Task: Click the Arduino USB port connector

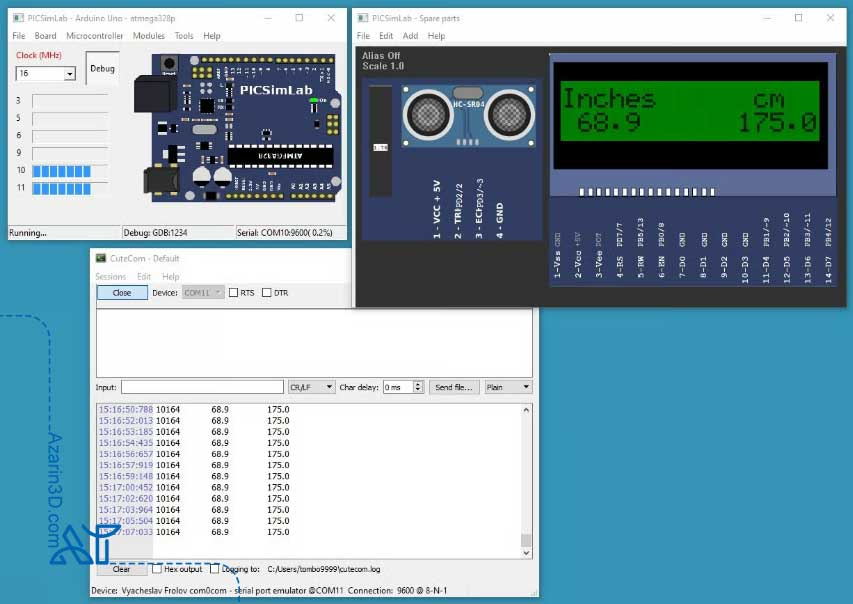Action: pyautogui.click(x=153, y=95)
